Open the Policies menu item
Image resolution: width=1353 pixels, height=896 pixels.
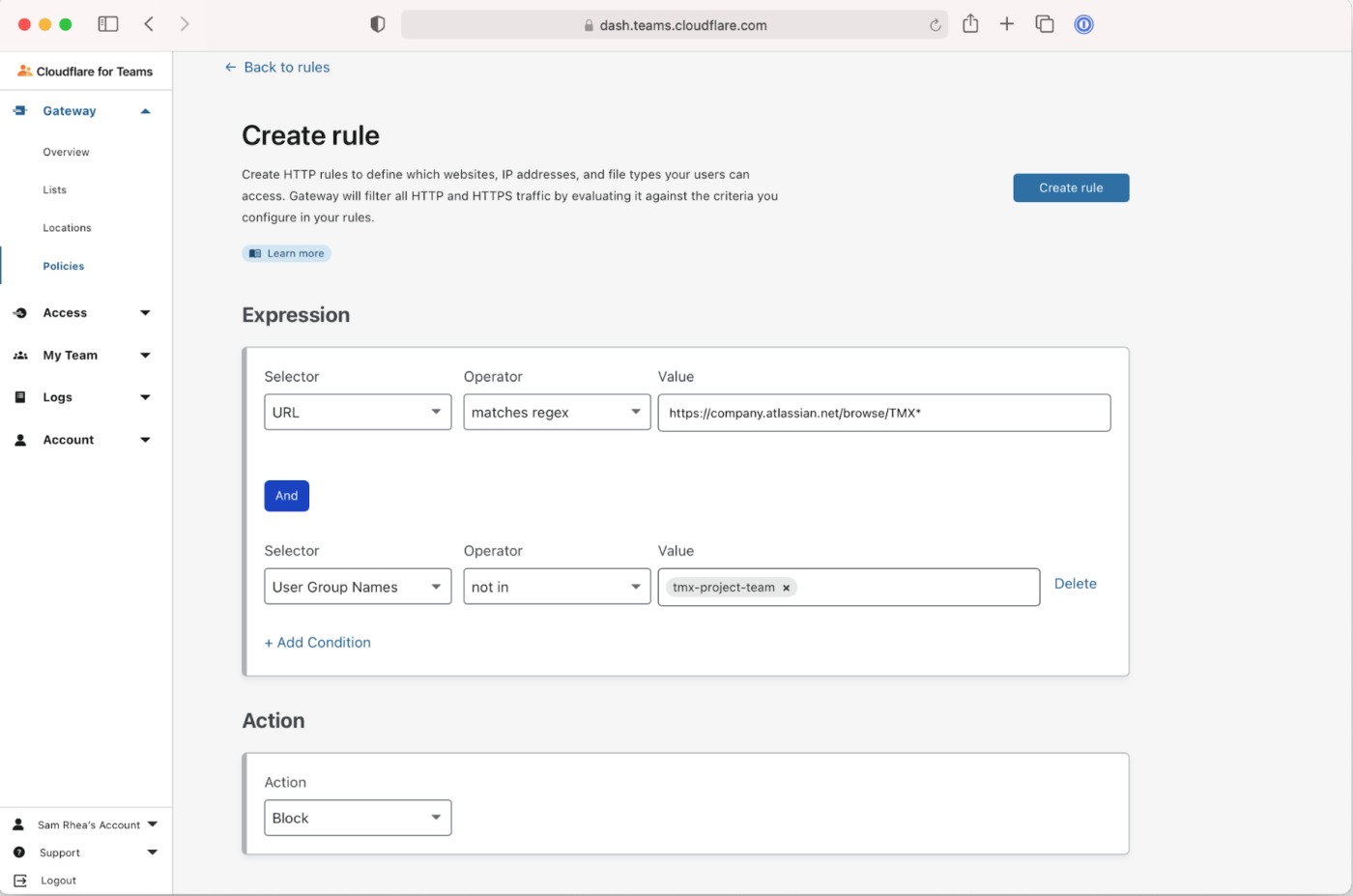tap(64, 266)
